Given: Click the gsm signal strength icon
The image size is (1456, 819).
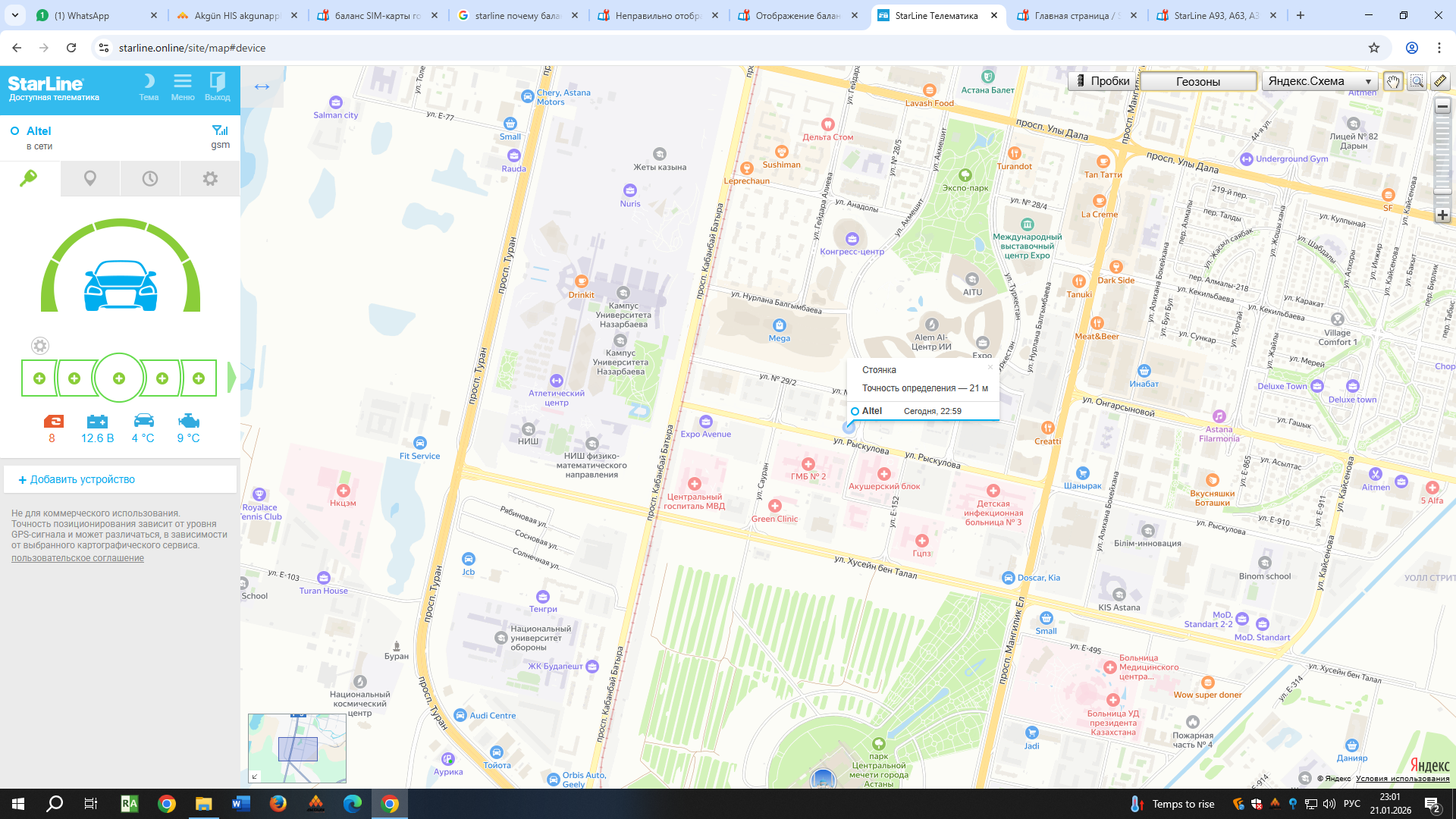Looking at the screenshot, I should [x=220, y=131].
